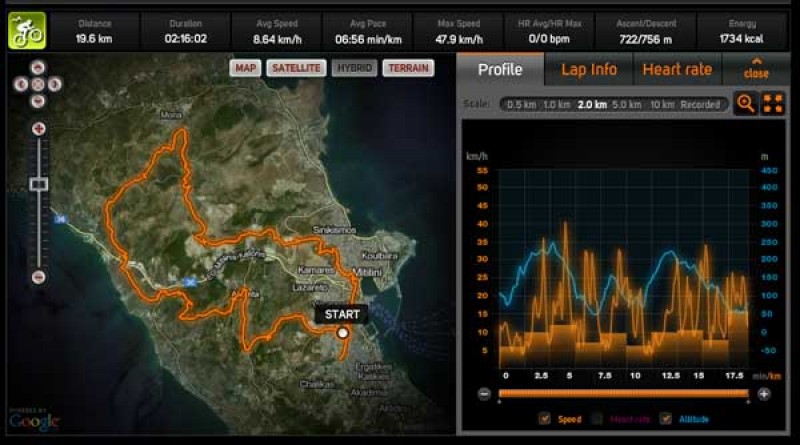Pan the map down arrow

click(x=37, y=101)
